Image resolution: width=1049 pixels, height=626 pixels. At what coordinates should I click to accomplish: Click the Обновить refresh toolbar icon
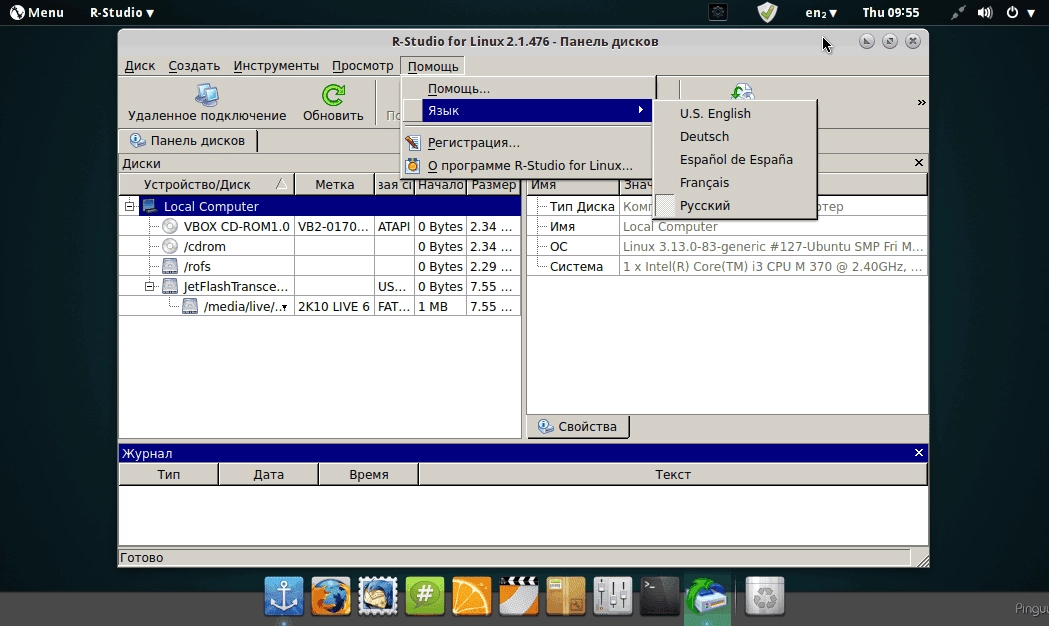point(332,95)
